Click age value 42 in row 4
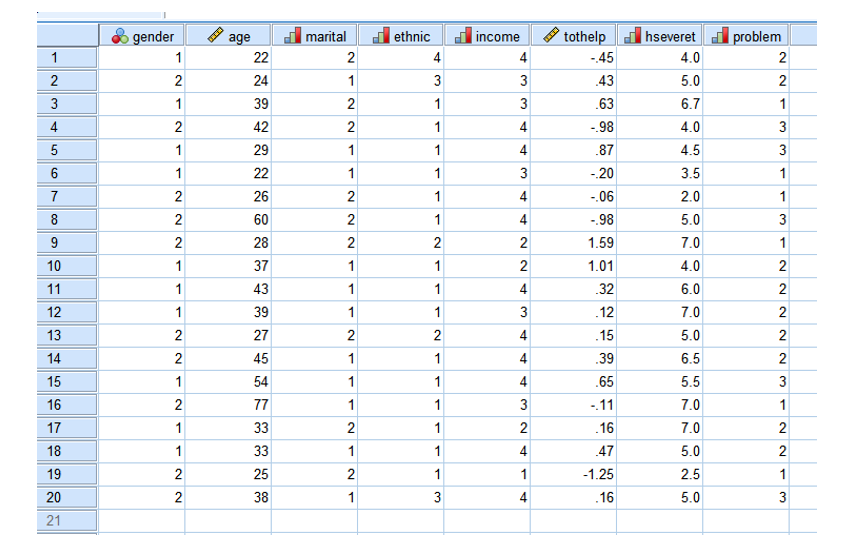This screenshot has height=553, width=867. [261, 127]
